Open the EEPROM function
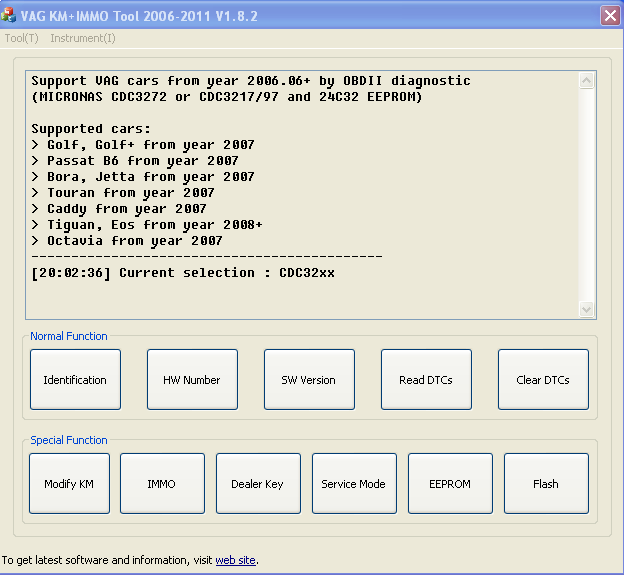This screenshot has width=624, height=575. [450, 483]
